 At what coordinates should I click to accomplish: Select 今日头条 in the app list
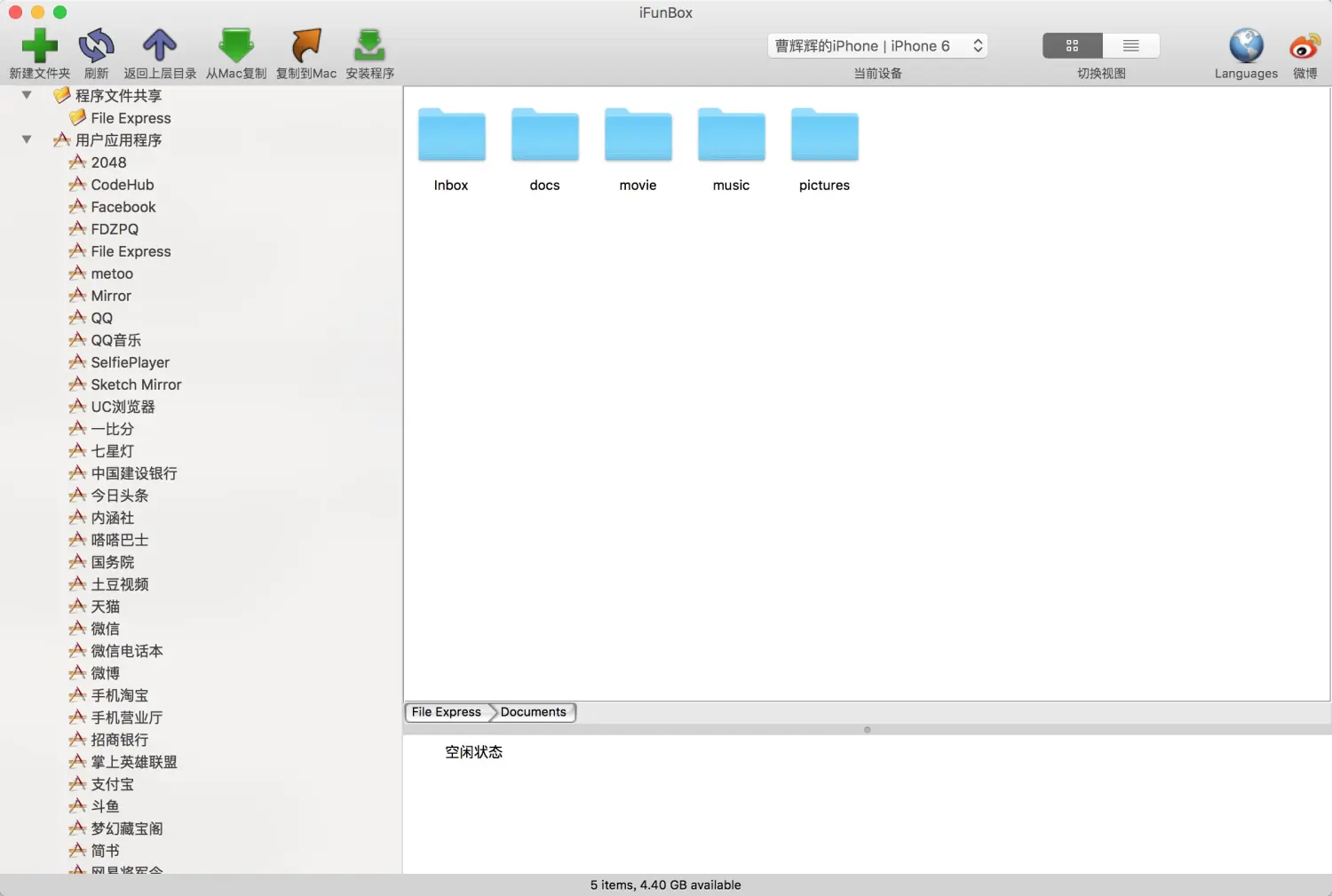[x=108, y=496]
